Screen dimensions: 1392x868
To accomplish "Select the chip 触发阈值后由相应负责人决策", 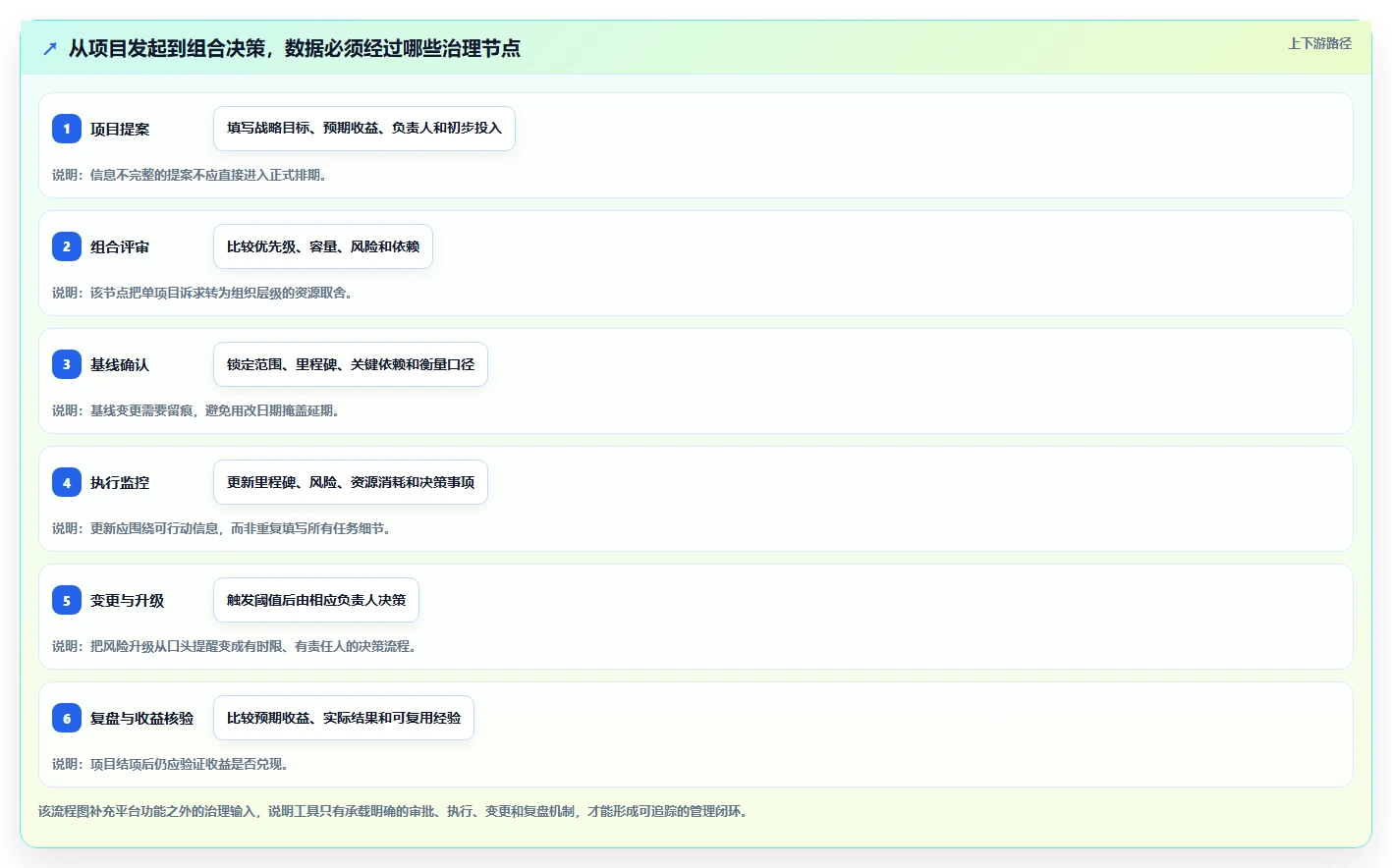I will coord(316,600).
